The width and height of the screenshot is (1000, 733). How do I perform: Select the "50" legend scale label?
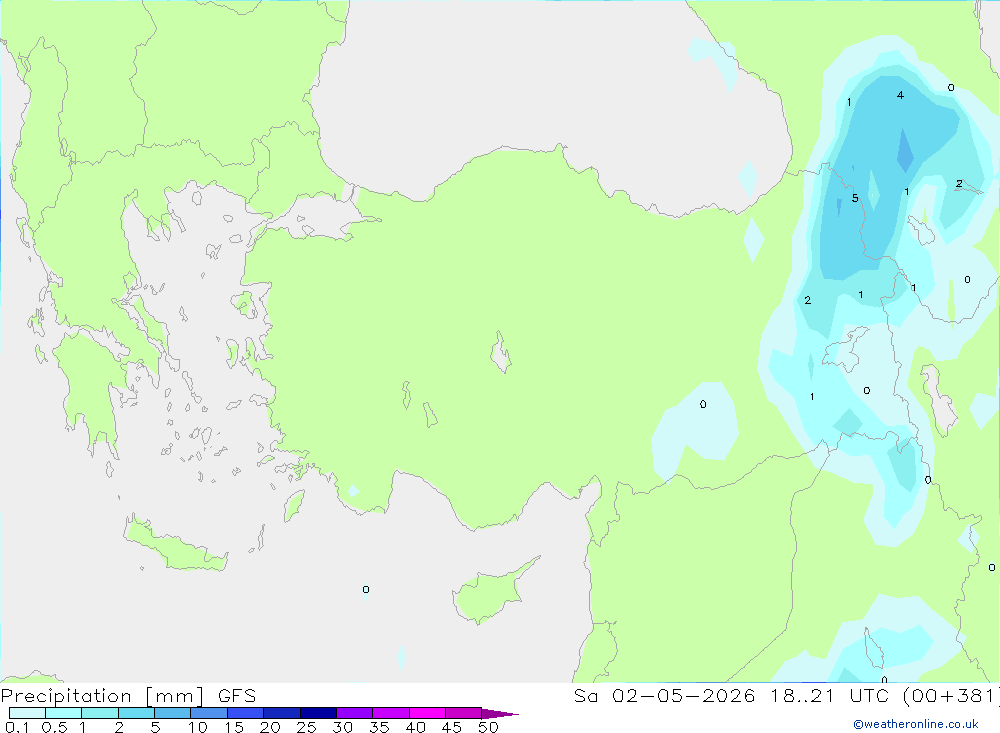[488, 727]
